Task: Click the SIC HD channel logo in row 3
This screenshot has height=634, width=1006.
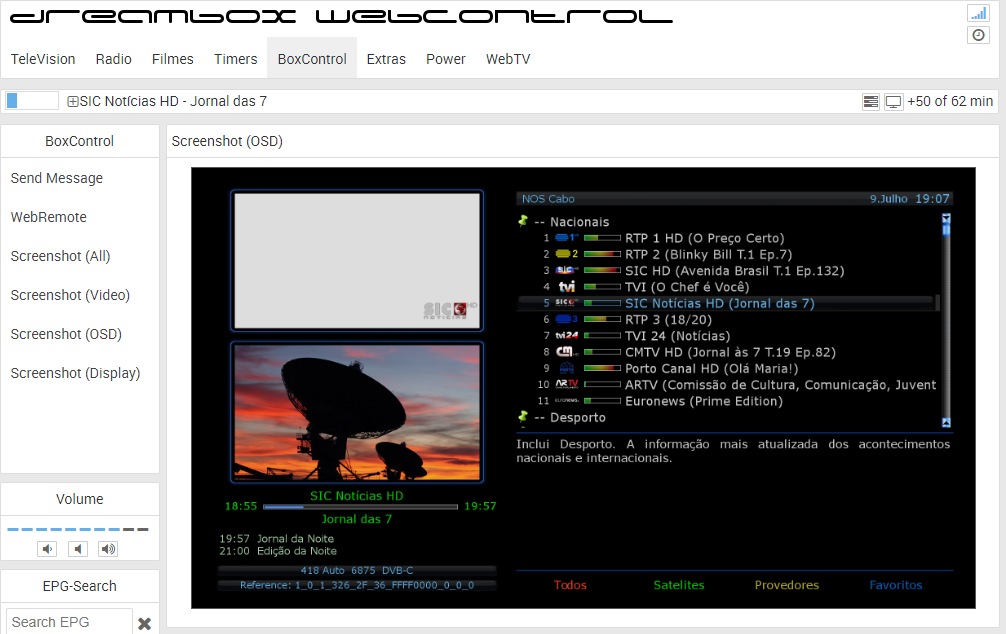Action: click(x=567, y=270)
